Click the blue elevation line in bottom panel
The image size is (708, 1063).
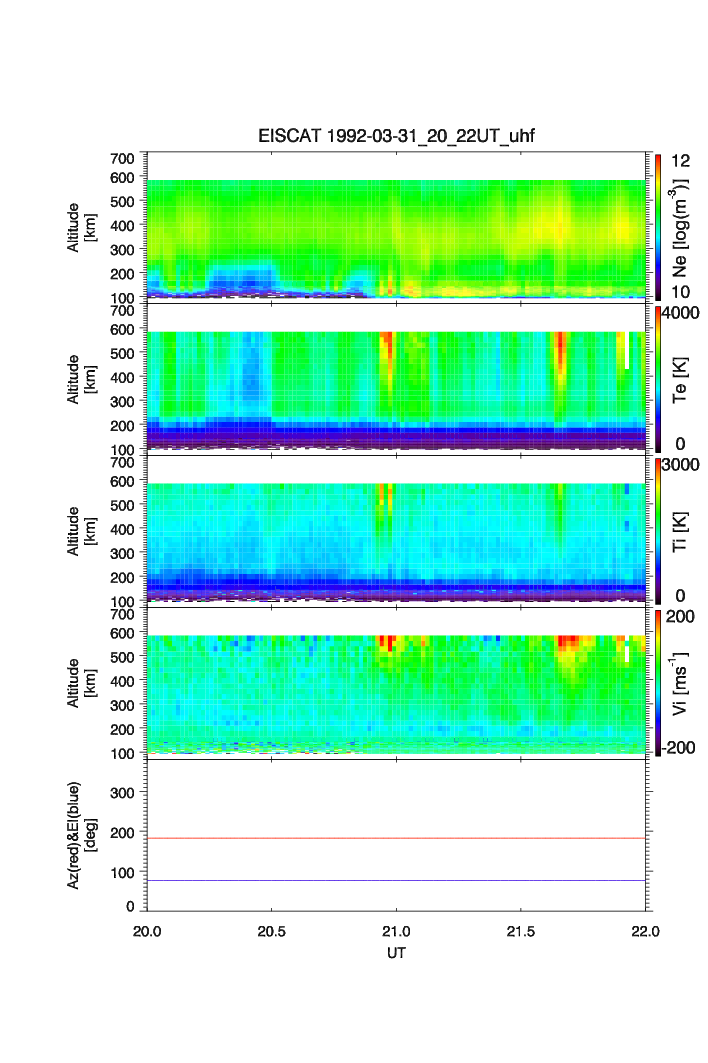click(396, 880)
